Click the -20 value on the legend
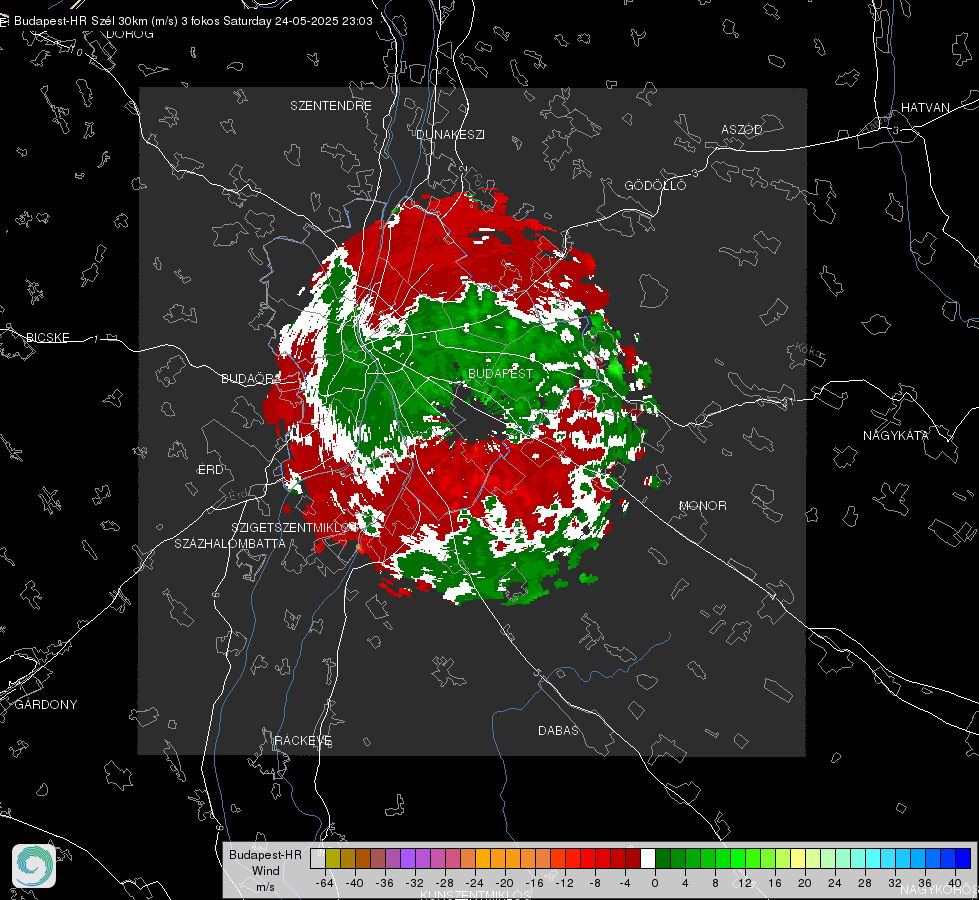This screenshot has width=979, height=900. coord(504,883)
